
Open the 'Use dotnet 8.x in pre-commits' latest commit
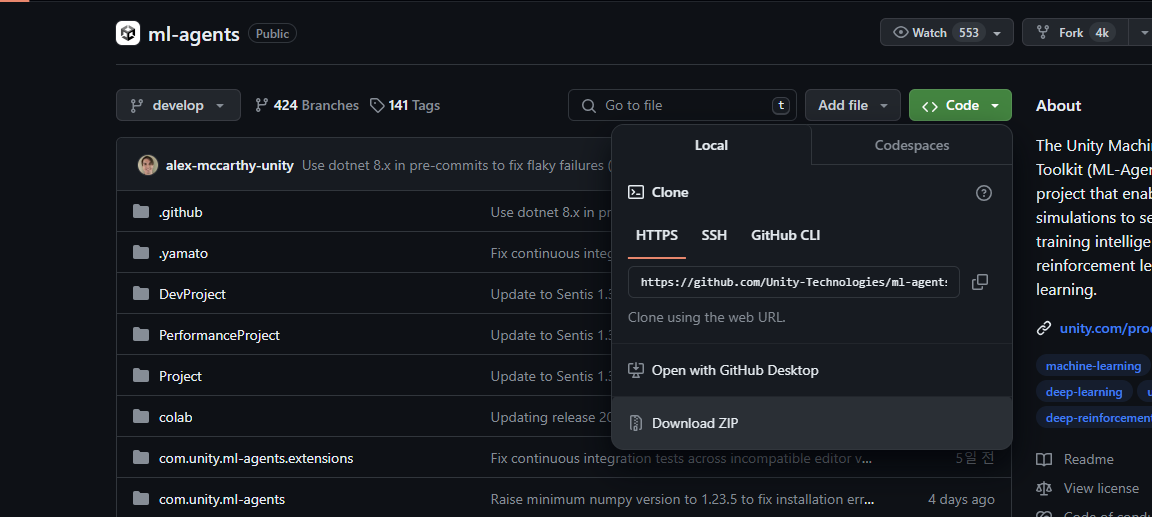pyautogui.click(x=456, y=165)
